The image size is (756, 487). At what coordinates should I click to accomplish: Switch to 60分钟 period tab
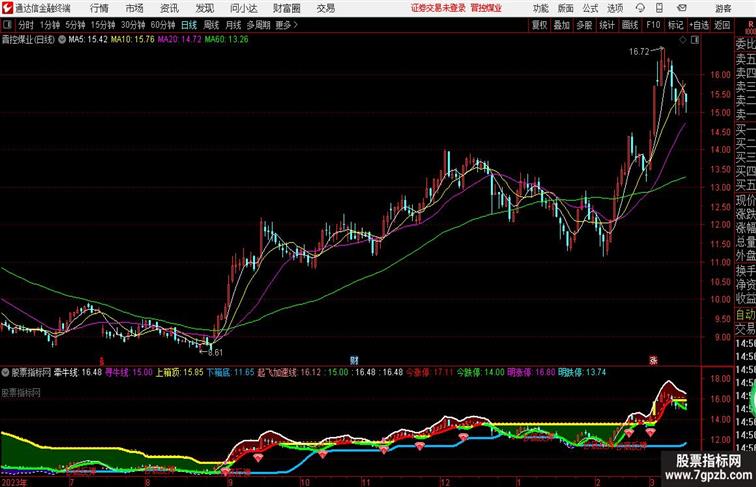click(163, 25)
